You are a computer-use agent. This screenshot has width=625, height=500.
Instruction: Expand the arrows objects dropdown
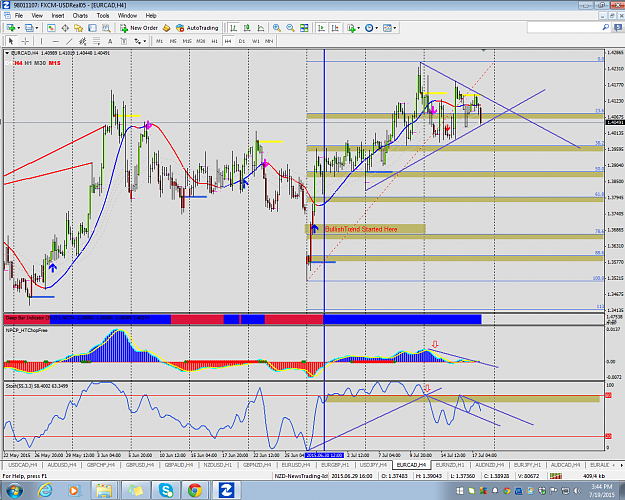[145, 41]
